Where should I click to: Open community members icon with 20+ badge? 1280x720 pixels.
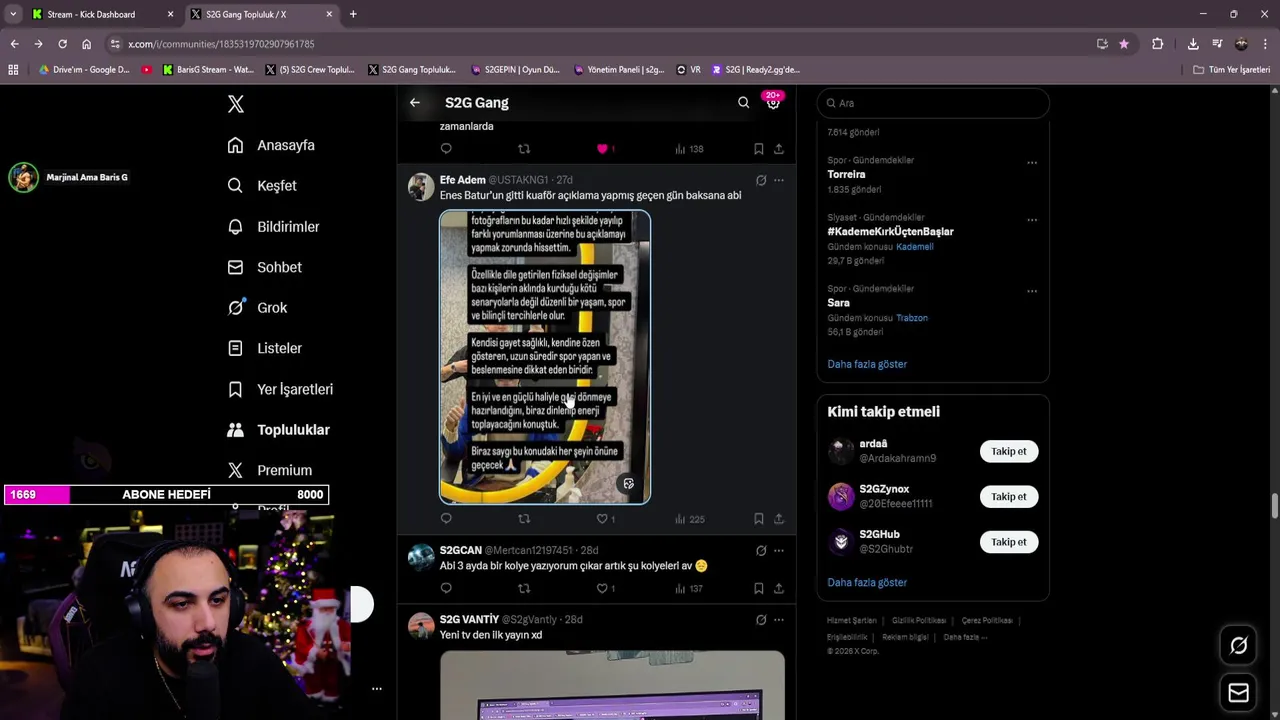[773, 102]
